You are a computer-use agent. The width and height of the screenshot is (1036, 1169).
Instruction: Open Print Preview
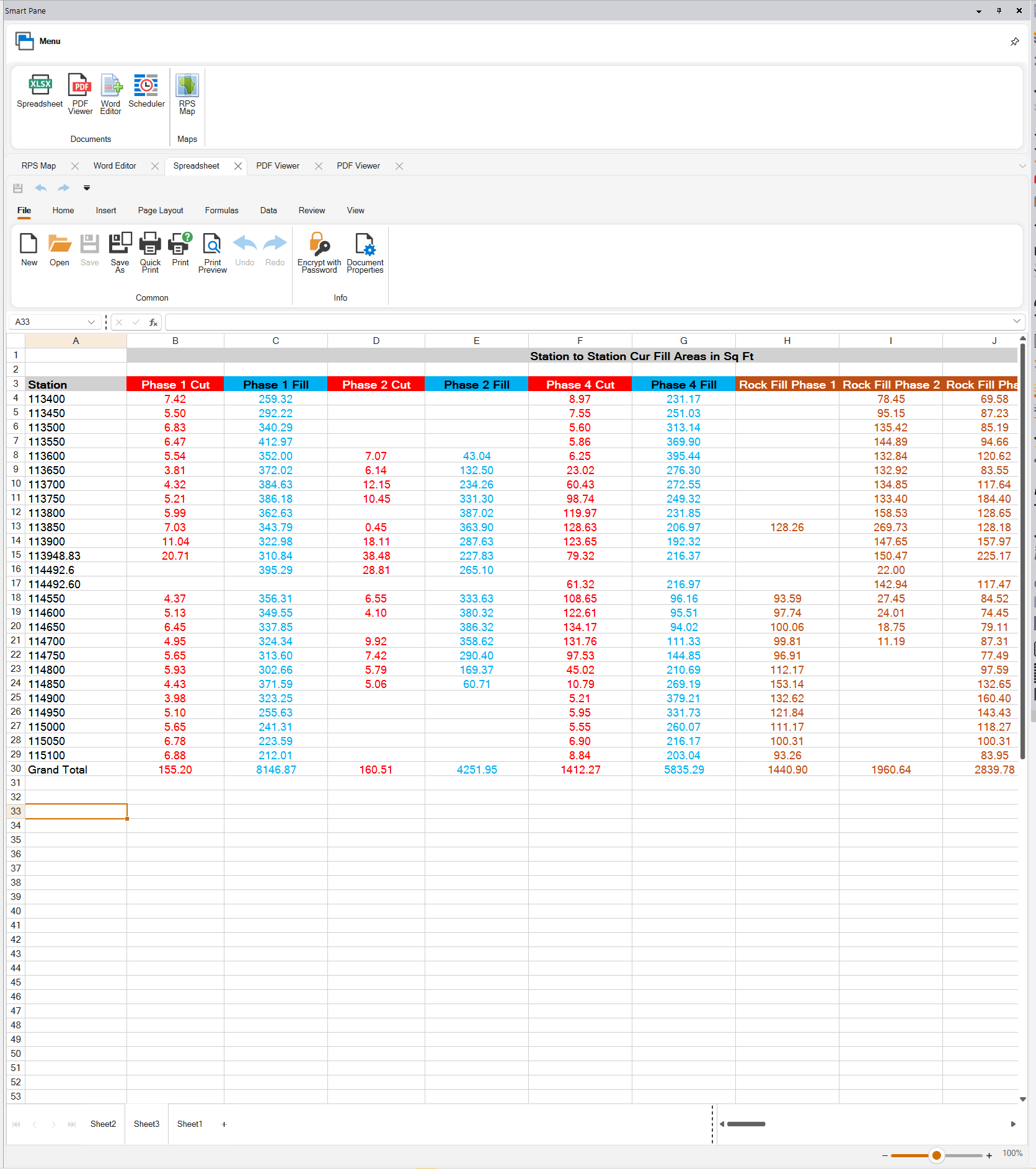tap(212, 252)
